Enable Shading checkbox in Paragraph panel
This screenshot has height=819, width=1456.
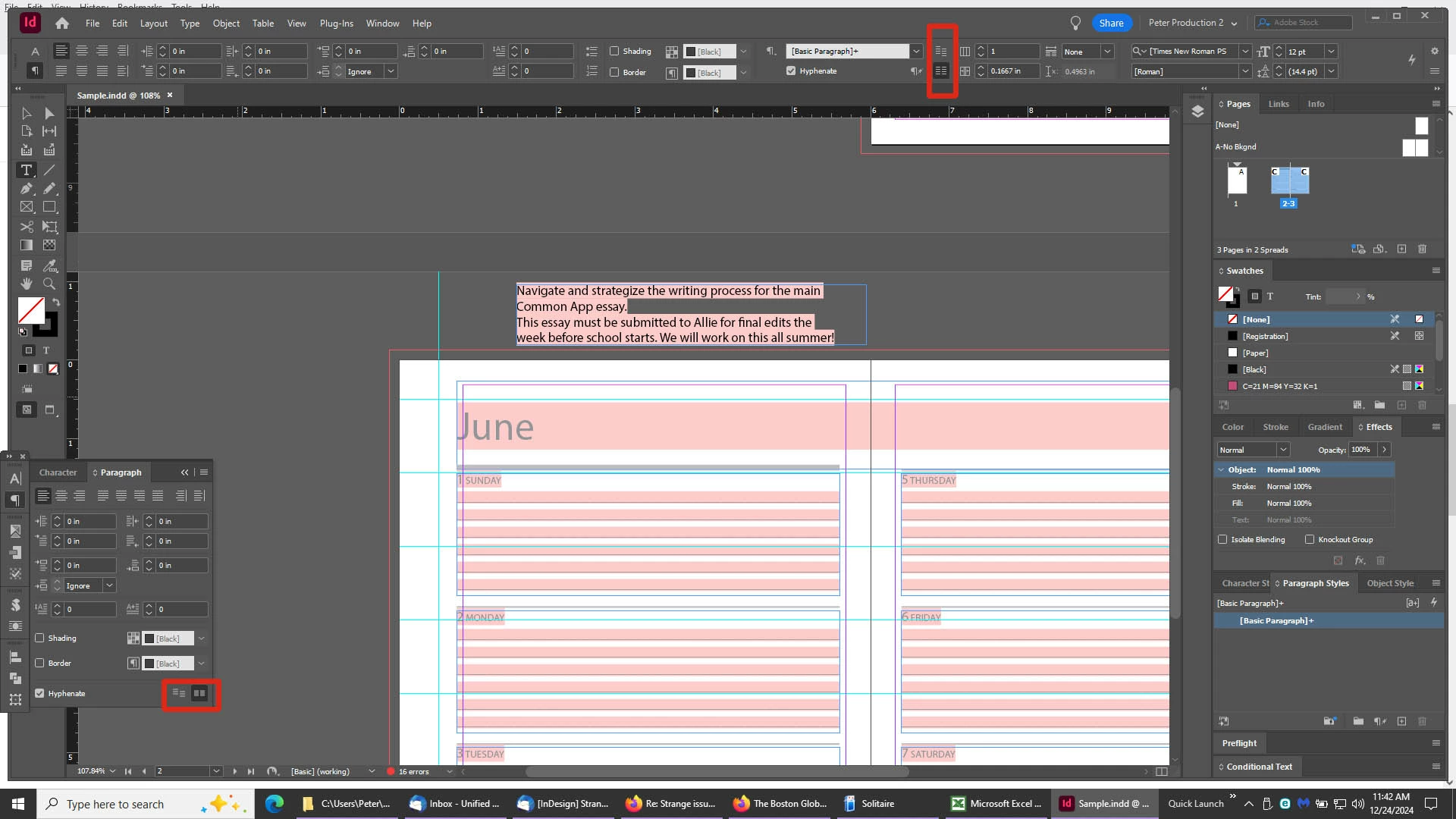pos(40,638)
